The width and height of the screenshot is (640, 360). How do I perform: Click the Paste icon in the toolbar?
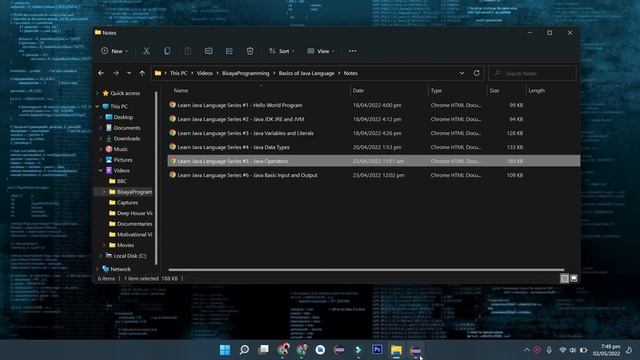tap(188, 51)
